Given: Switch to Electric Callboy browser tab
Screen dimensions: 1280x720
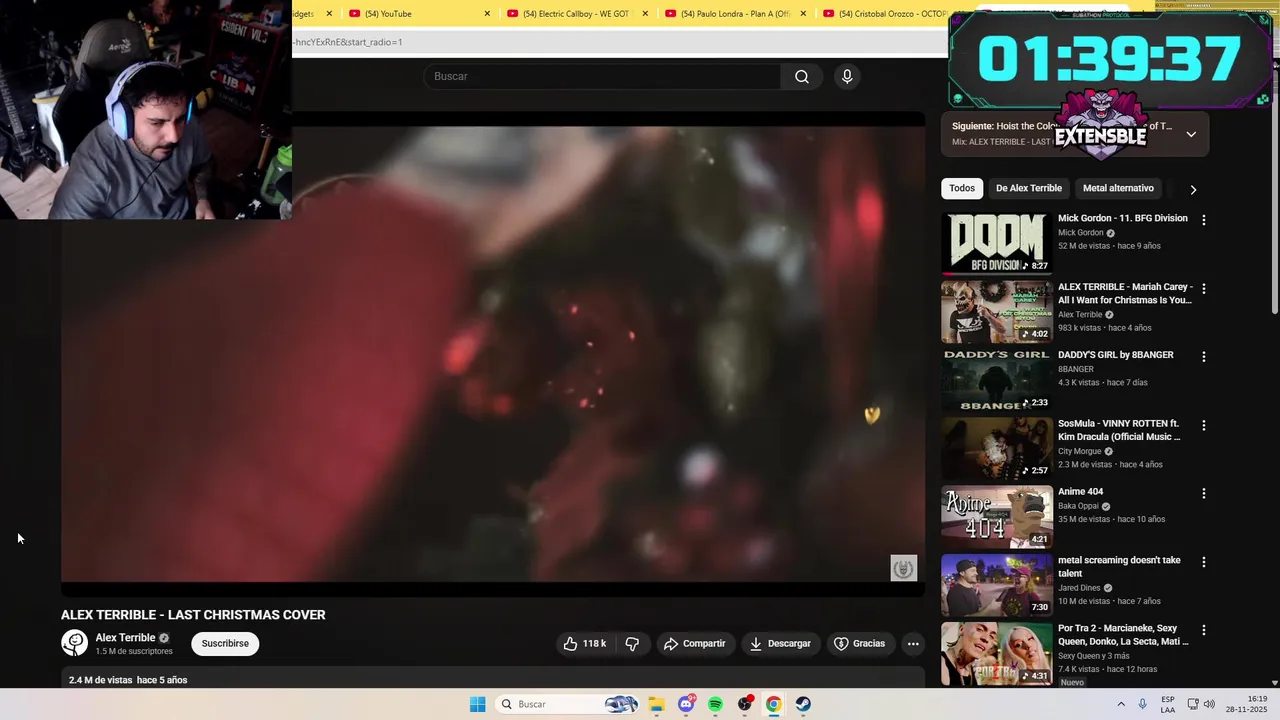Looking at the screenshot, I should (576, 14).
